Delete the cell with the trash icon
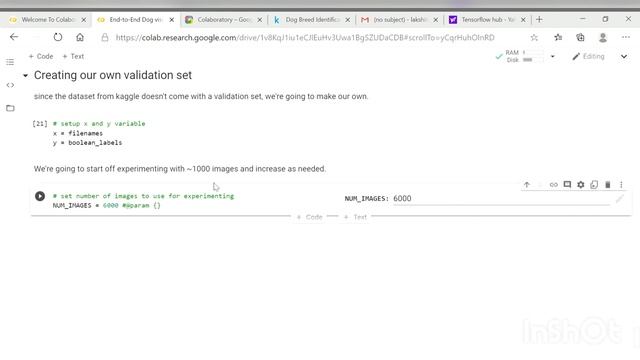Image resolution: width=640 pixels, height=360 pixels. coord(608,184)
